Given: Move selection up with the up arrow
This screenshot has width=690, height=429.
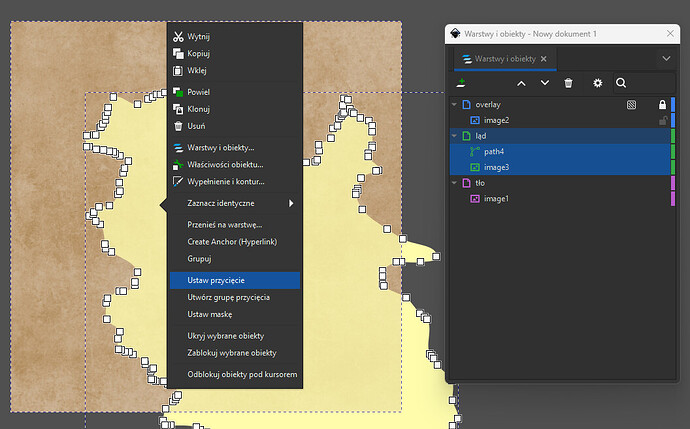Looking at the screenshot, I should [x=521, y=83].
